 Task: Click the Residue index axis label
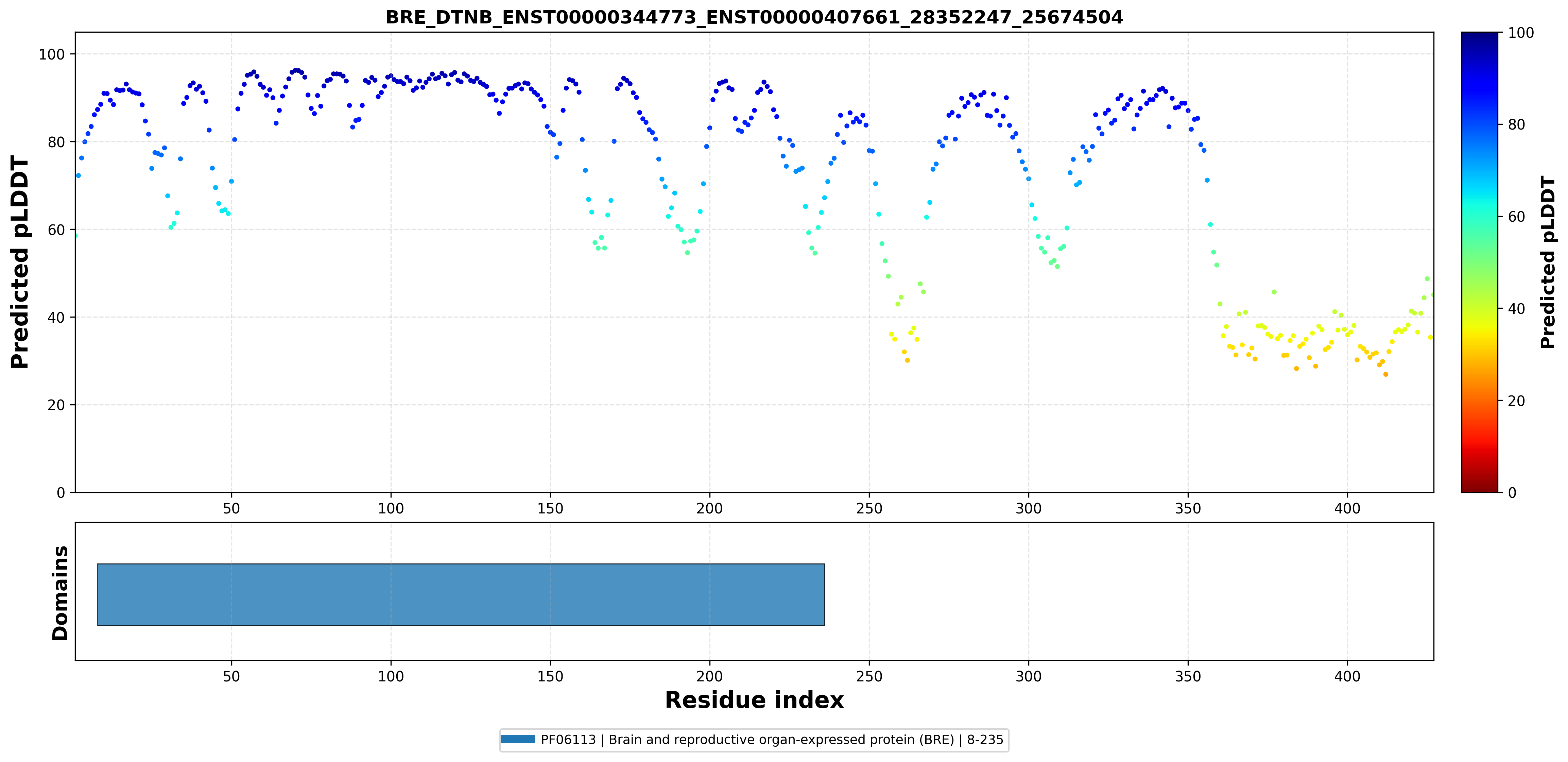pyautogui.click(x=754, y=700)
